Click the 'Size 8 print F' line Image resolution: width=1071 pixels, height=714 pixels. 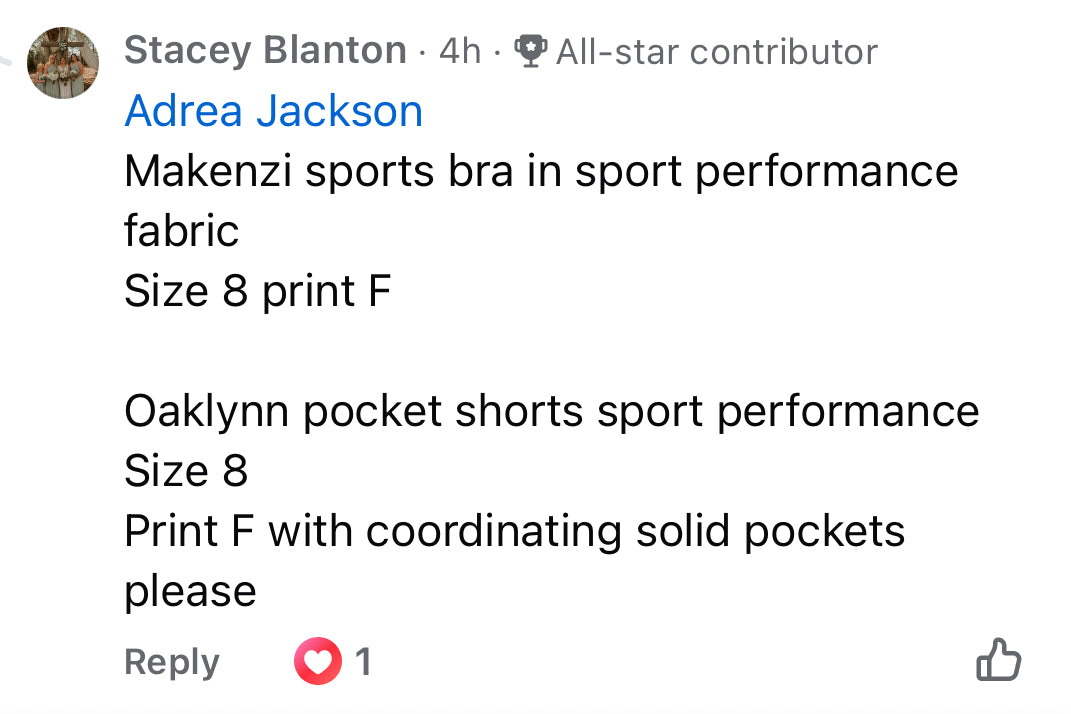[x=257, y=291]
